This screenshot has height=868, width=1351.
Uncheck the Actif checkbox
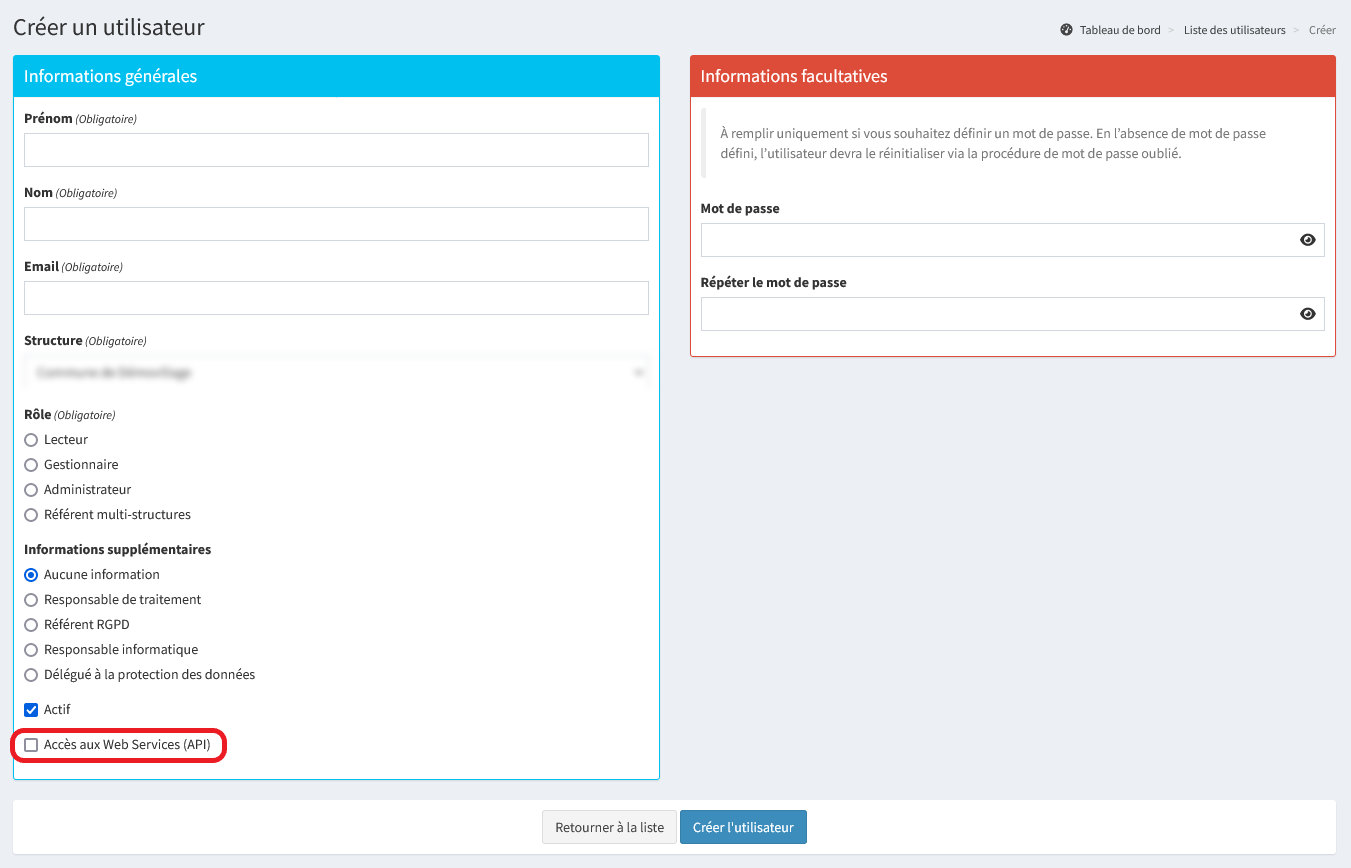click(x=31, y=710)
